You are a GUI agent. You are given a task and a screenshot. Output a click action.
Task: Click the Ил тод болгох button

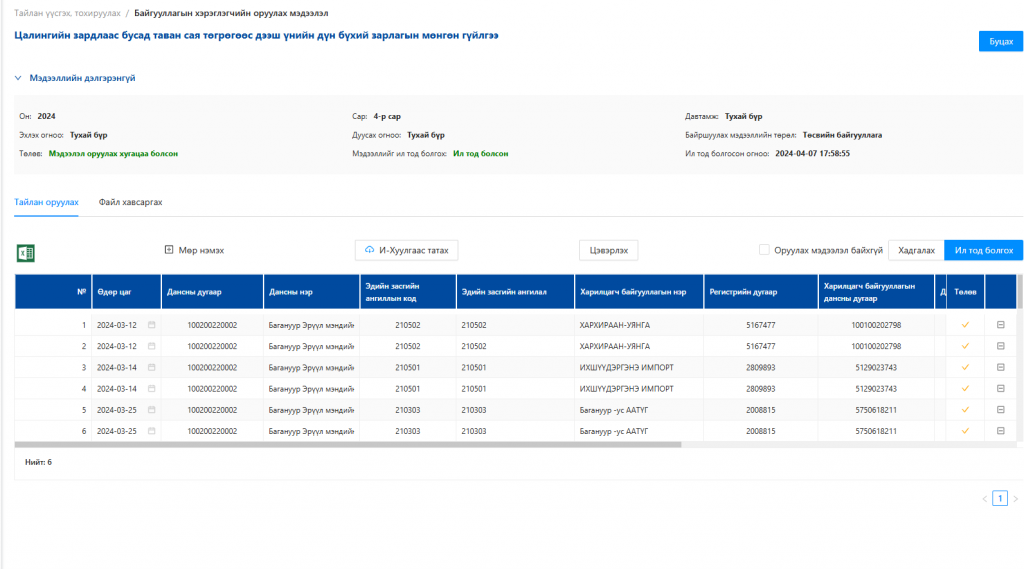coord(984,250)
